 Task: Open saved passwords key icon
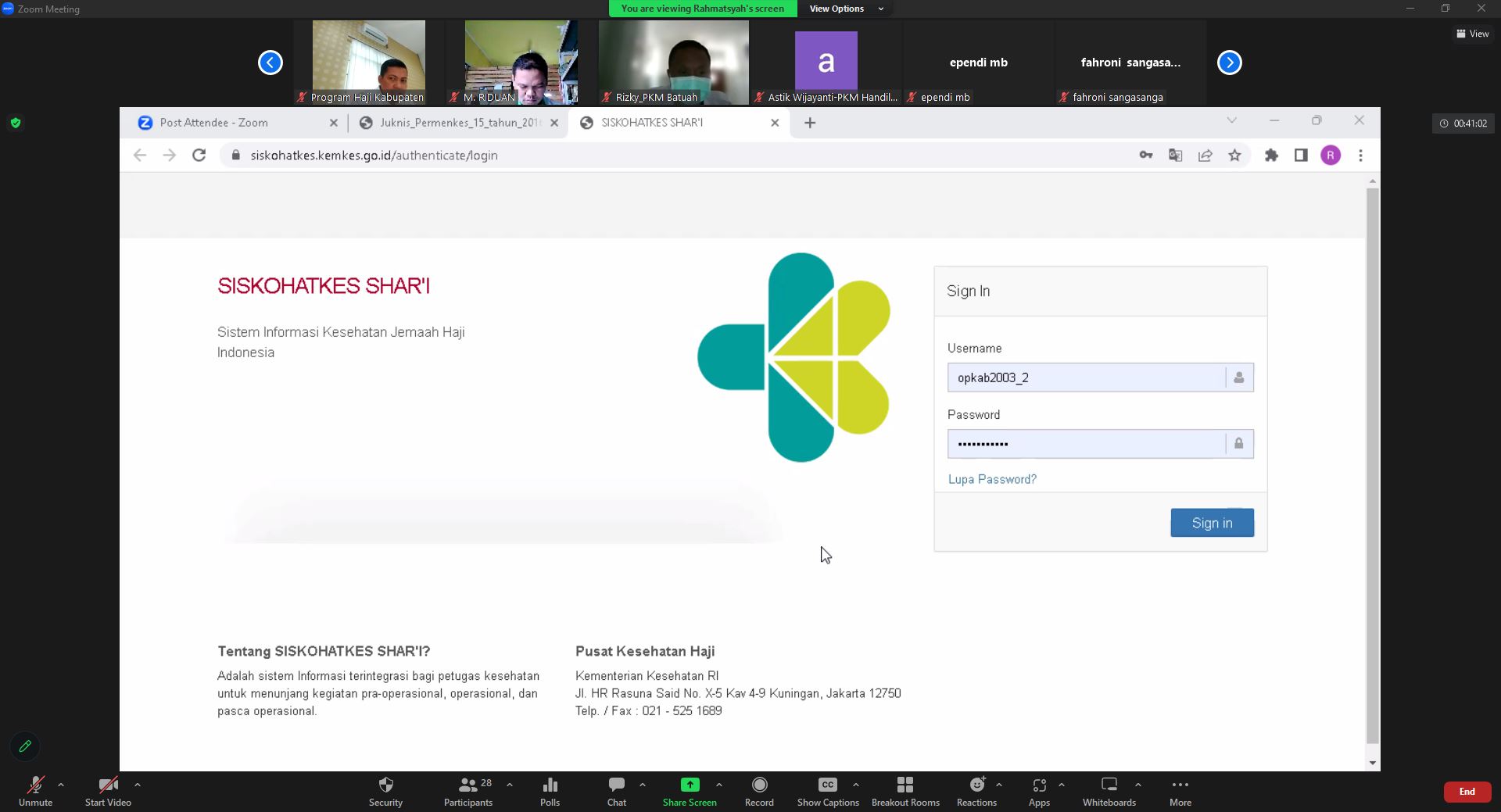point(1146,156)
